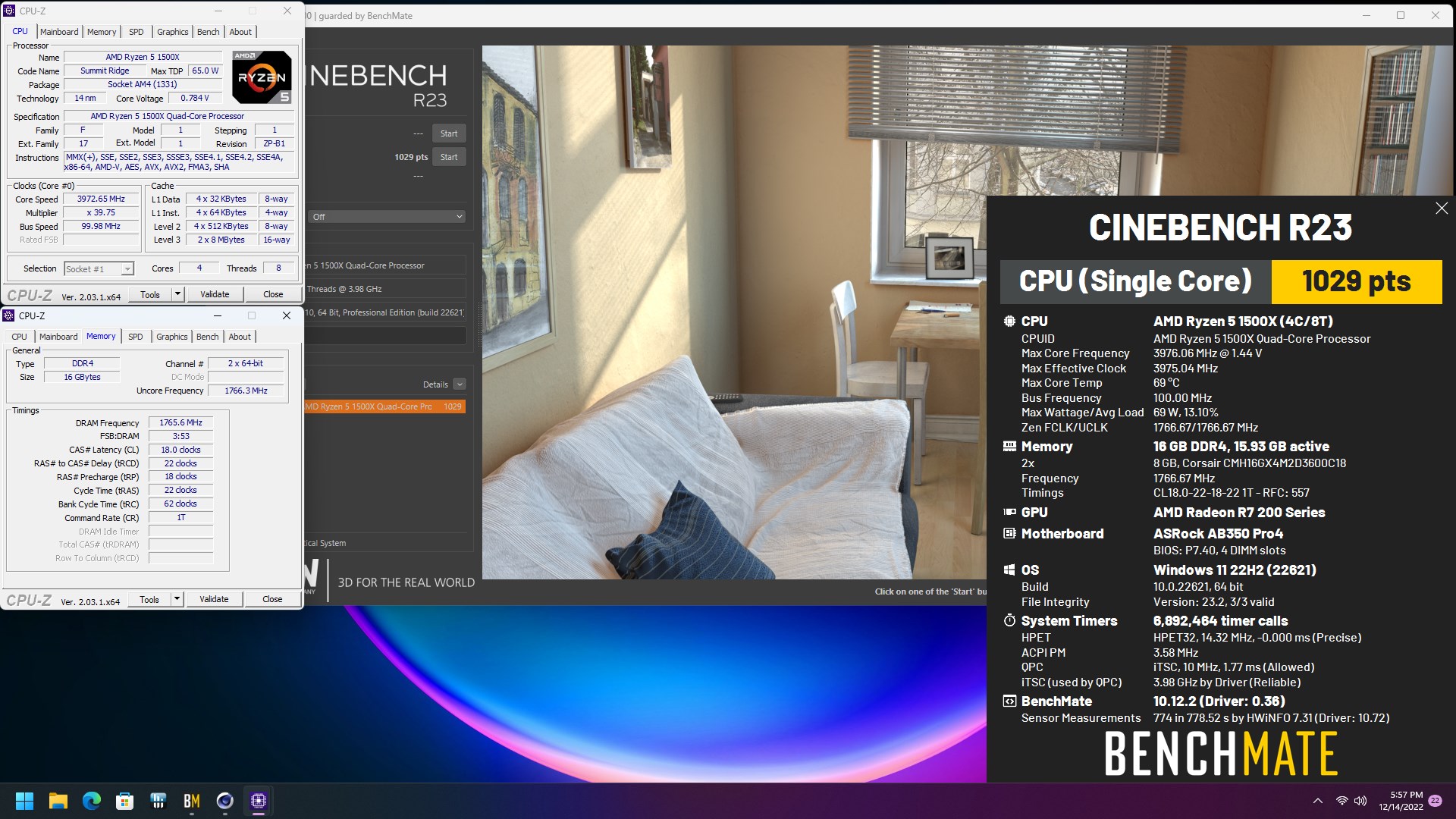Click Validate in bottom CPU-Z window
Viewport: 1456px width, 819px height.
pos(214,599)
